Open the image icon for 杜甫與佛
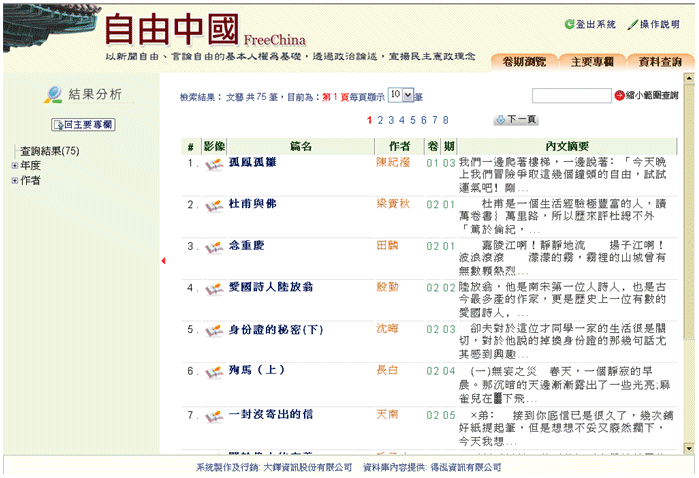699x478 pixels. pos(213,205)
